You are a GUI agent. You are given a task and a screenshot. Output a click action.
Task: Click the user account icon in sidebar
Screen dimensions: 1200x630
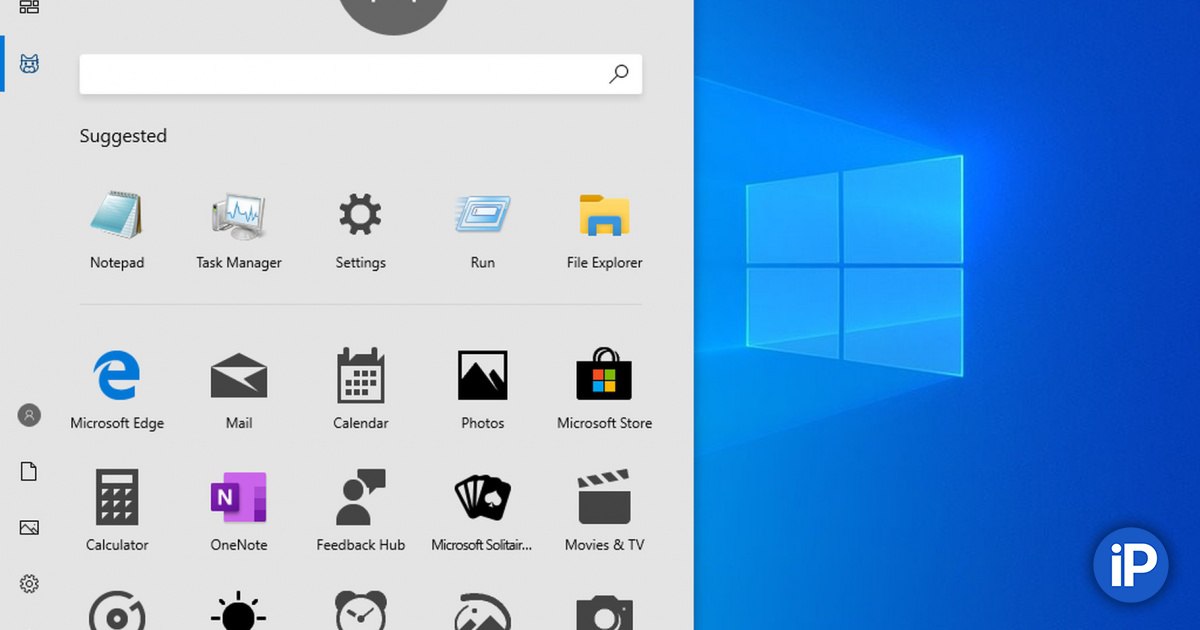[29, 415]
